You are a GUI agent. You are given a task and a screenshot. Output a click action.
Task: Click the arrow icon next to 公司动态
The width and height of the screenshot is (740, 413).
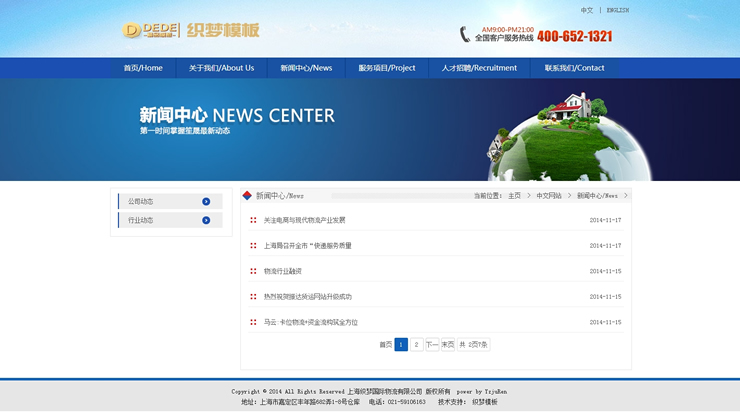206,201
